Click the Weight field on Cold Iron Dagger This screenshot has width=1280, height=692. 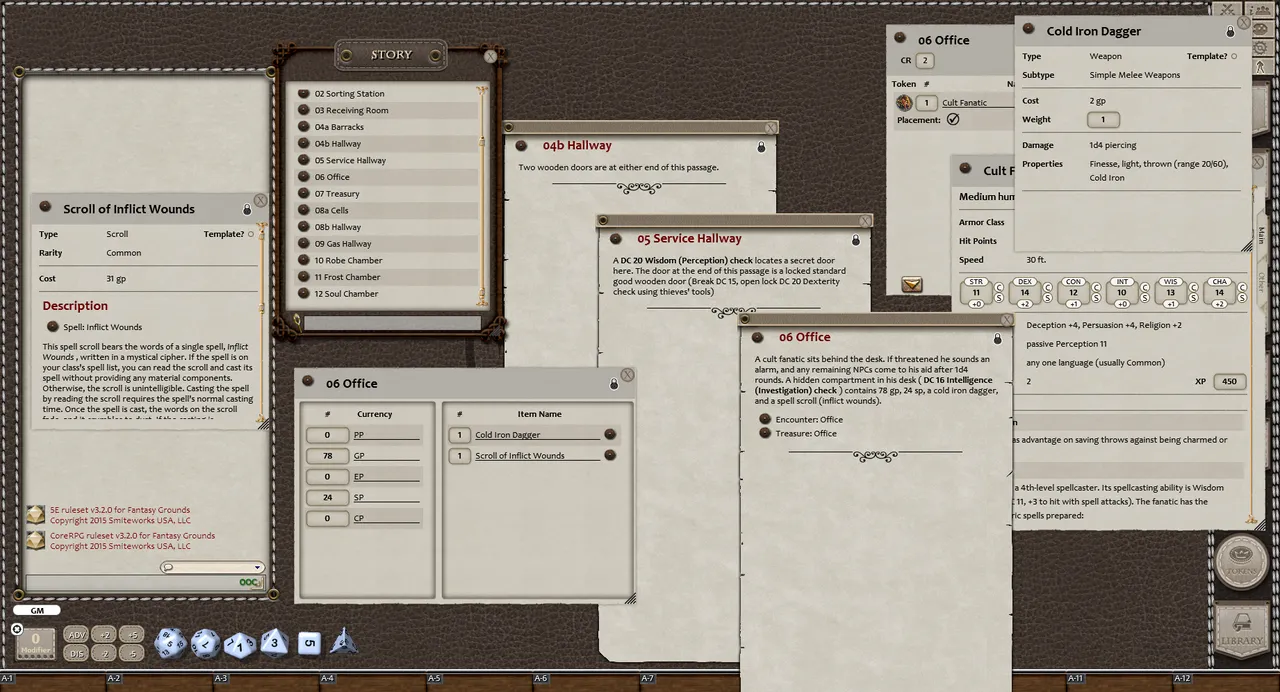(1103, 119)
